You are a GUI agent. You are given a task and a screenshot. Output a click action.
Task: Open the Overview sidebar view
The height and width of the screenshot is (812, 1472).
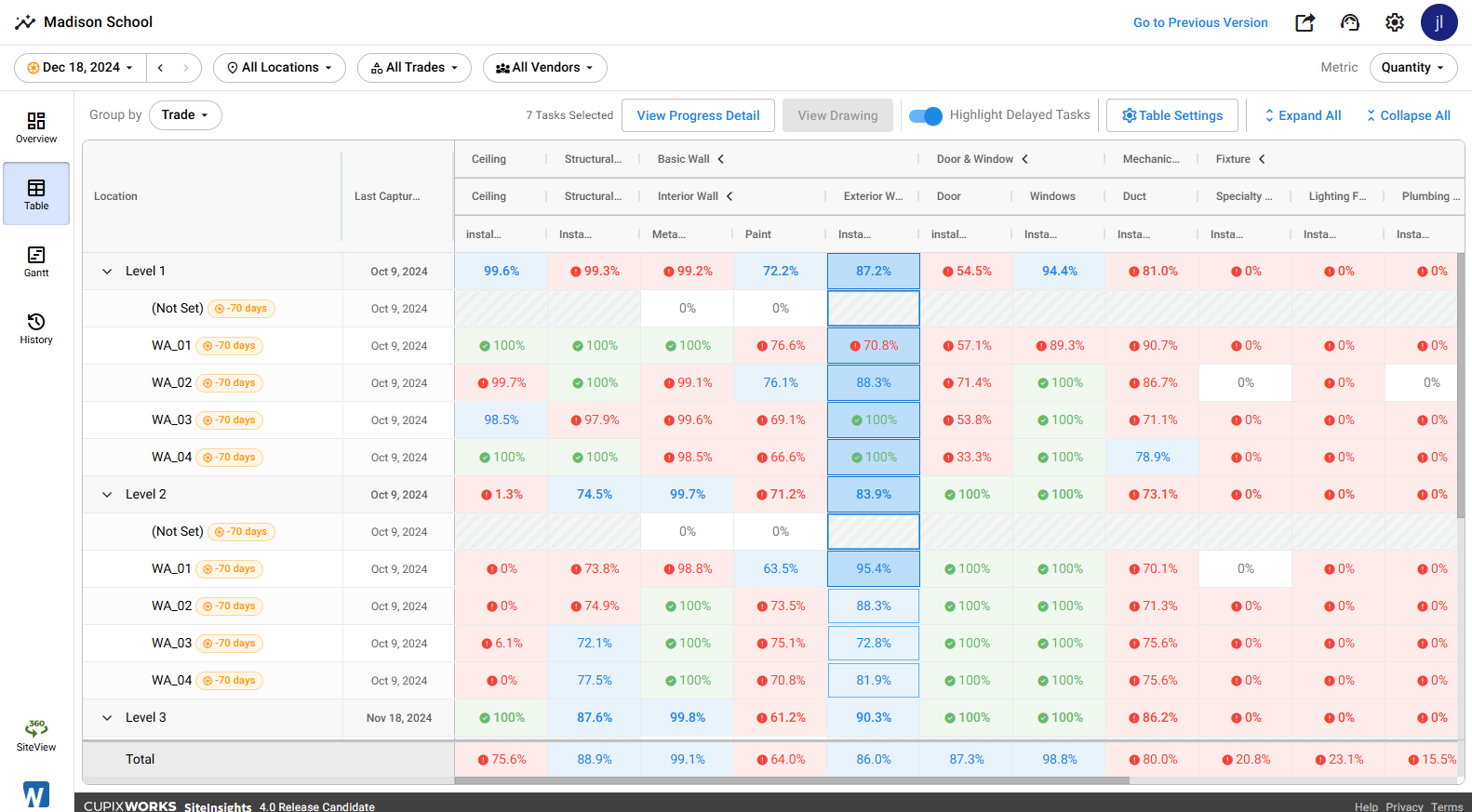pyautogui.click(x=36, y=127)
